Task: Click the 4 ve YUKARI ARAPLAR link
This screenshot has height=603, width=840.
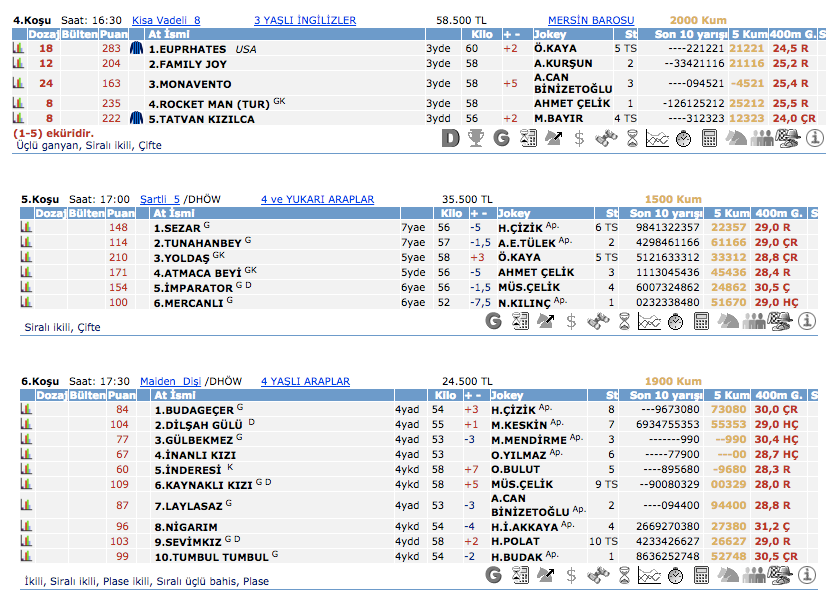Action: click(317, 199)
